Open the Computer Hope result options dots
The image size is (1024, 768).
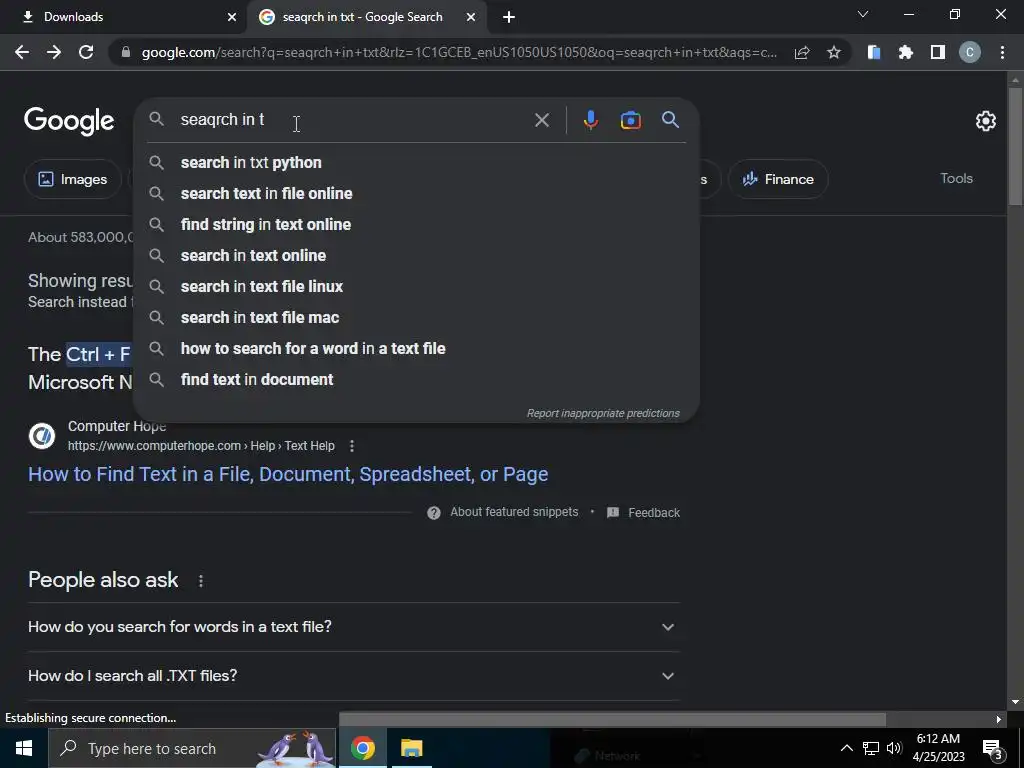[352, 446]
